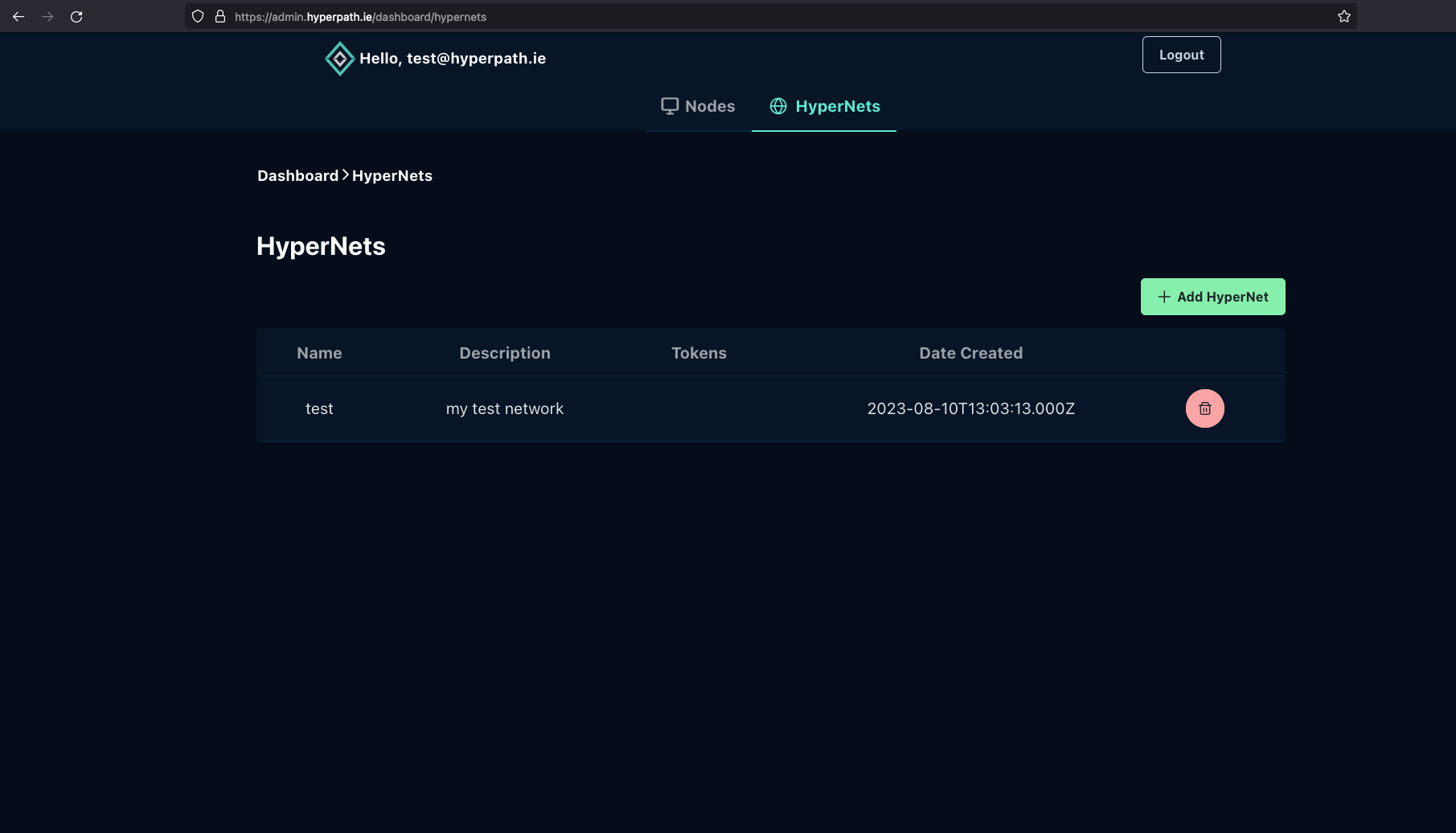Click the Logout button
The image size is (1456, 833).
click(1181, 55)
